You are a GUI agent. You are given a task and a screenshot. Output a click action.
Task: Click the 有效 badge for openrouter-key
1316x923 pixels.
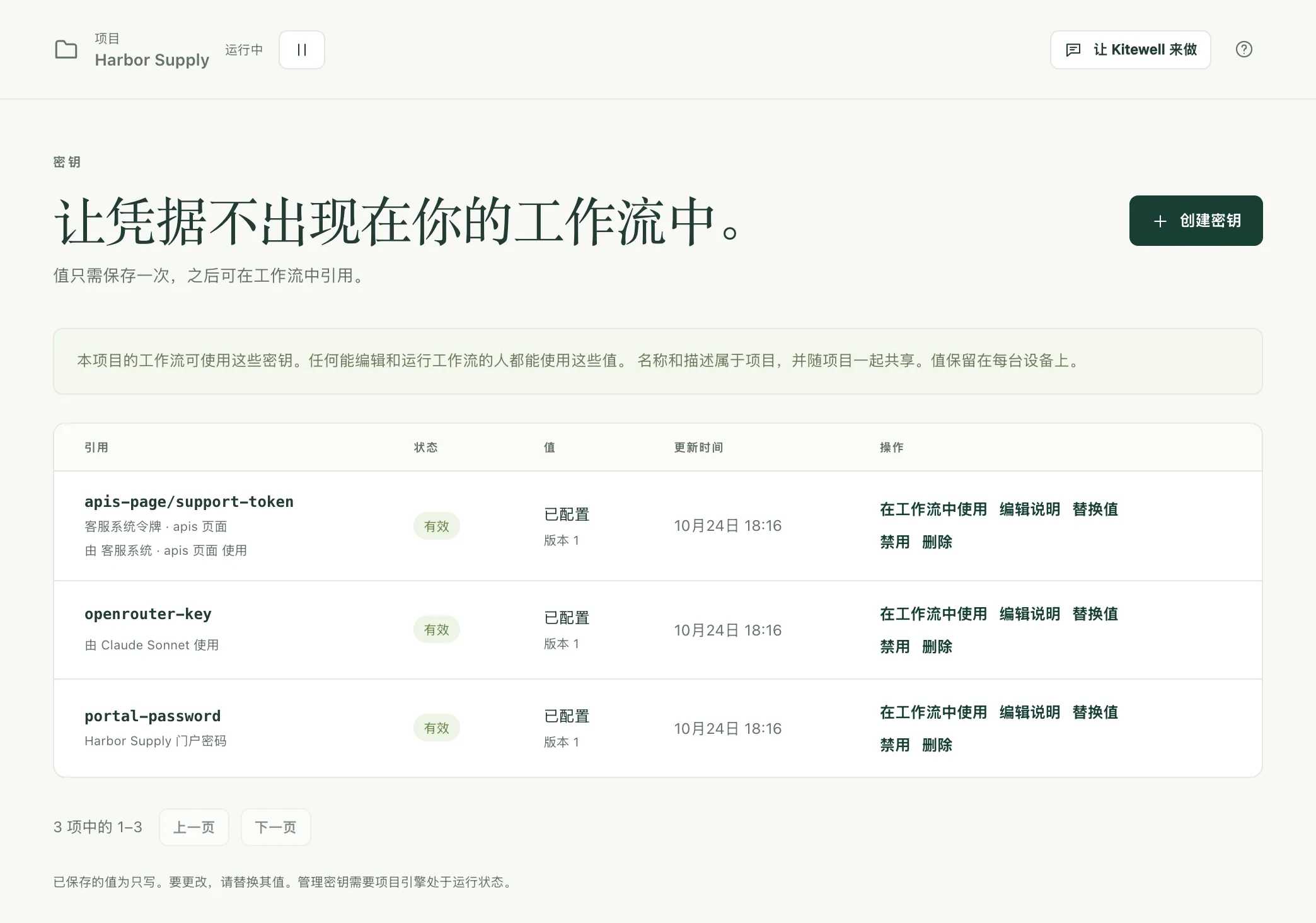437,629
